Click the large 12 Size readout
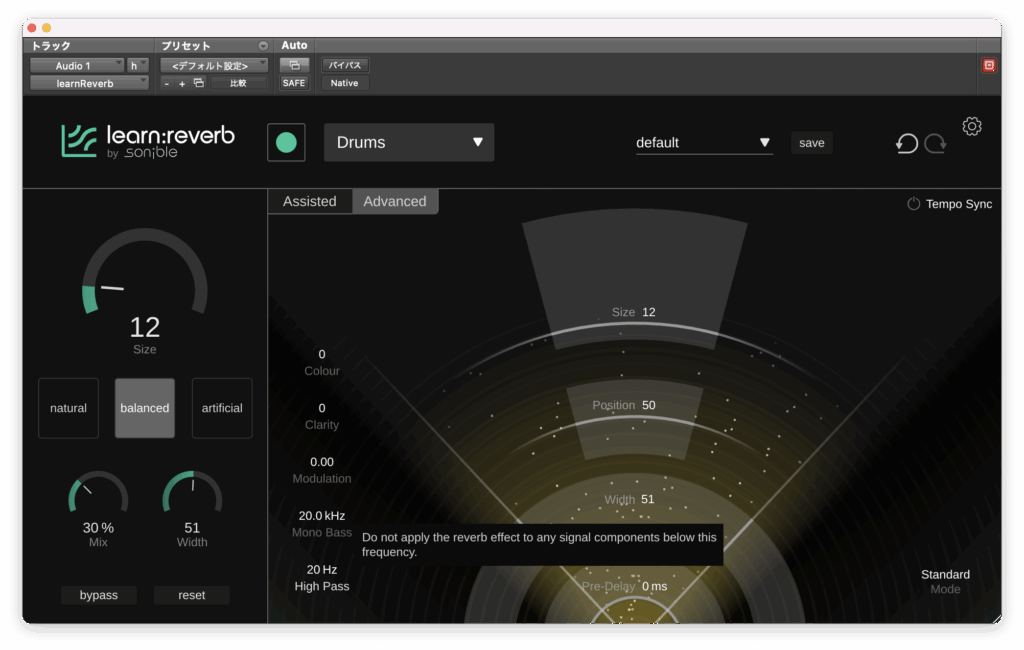Image resolution: width=1024 pixels, height=650 pixels. pos(144,327)
